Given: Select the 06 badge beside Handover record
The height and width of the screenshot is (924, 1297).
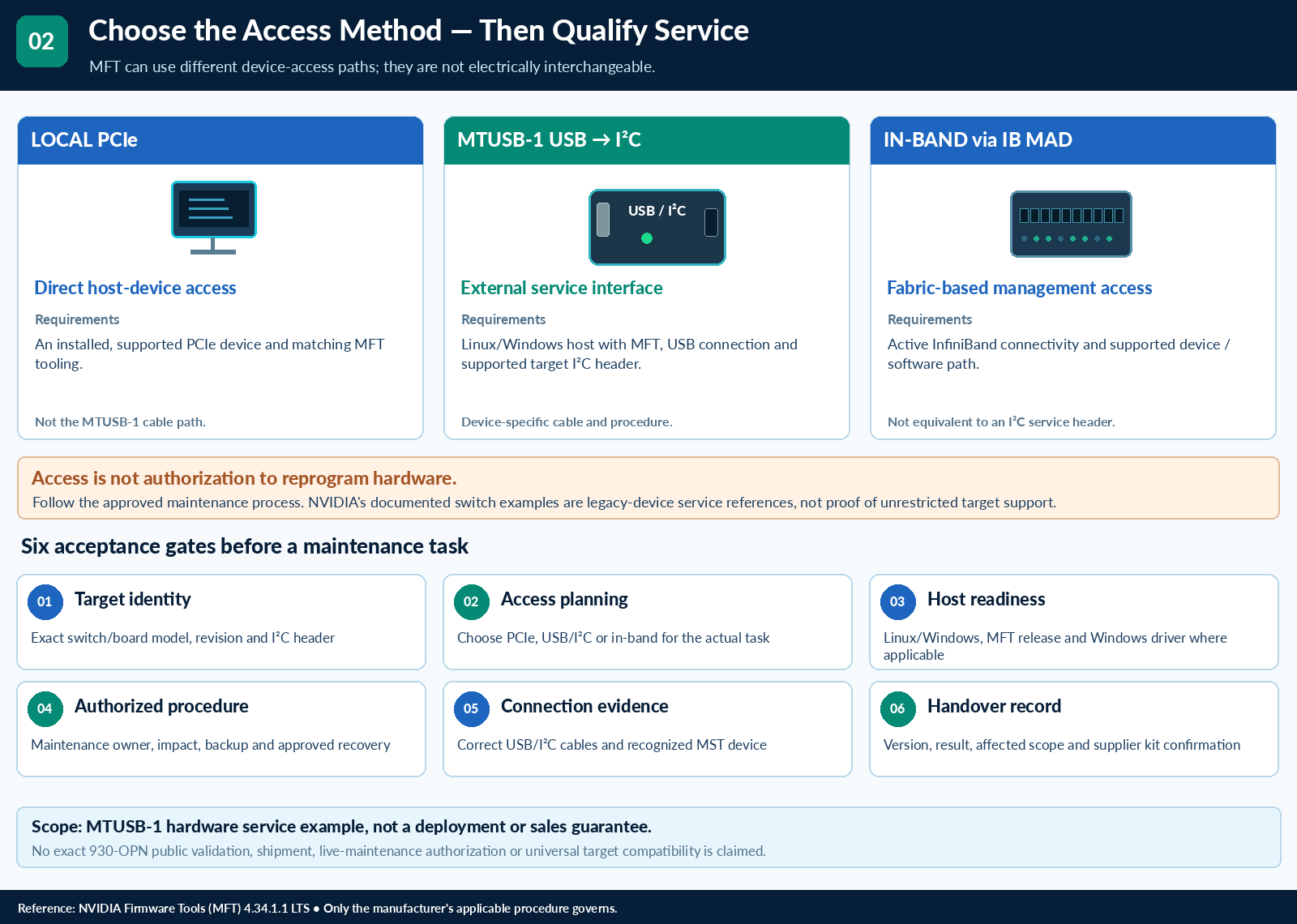Looking at the screenshot, I should click(x=898, y=708).
